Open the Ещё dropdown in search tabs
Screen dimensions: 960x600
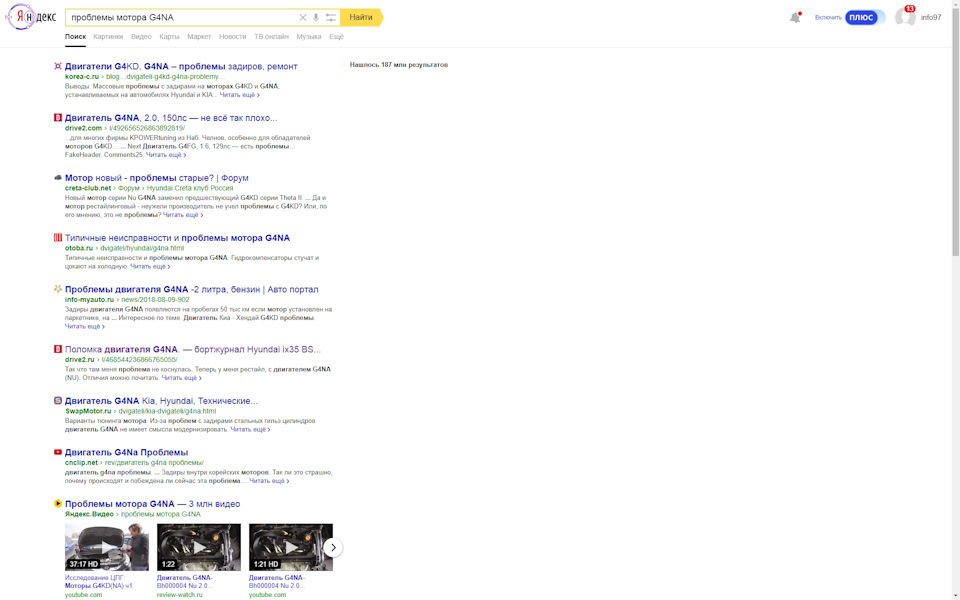(x=337, y=37)
